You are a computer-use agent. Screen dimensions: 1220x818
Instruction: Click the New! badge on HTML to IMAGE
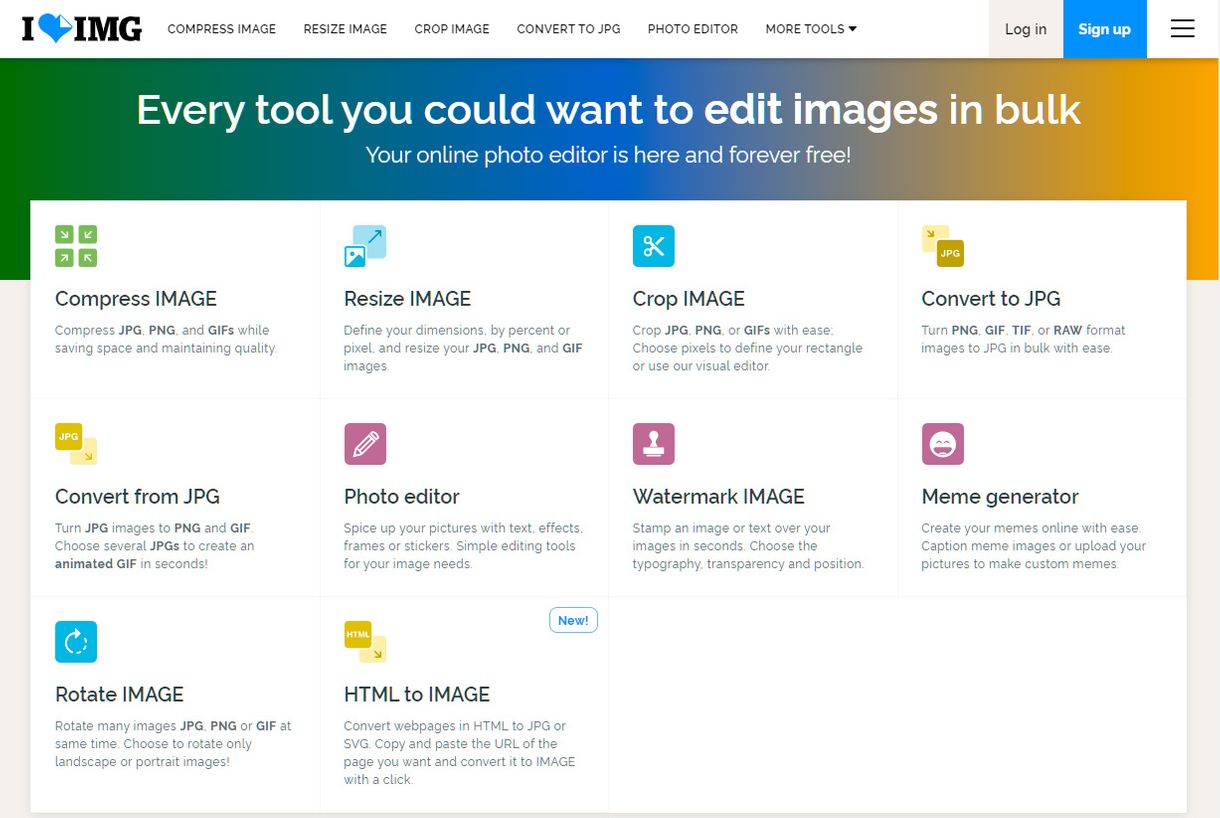pyautogui.click(x=572, y=620)
